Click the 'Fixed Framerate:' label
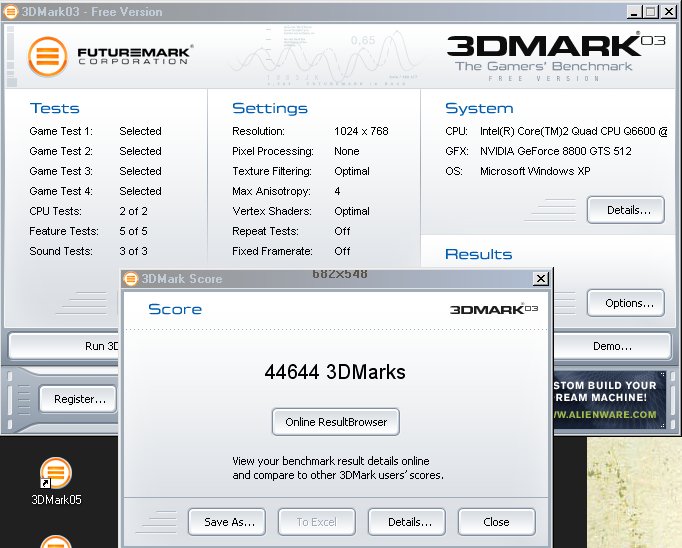Viewport: 682px width, 548px height. click(272, 251)
